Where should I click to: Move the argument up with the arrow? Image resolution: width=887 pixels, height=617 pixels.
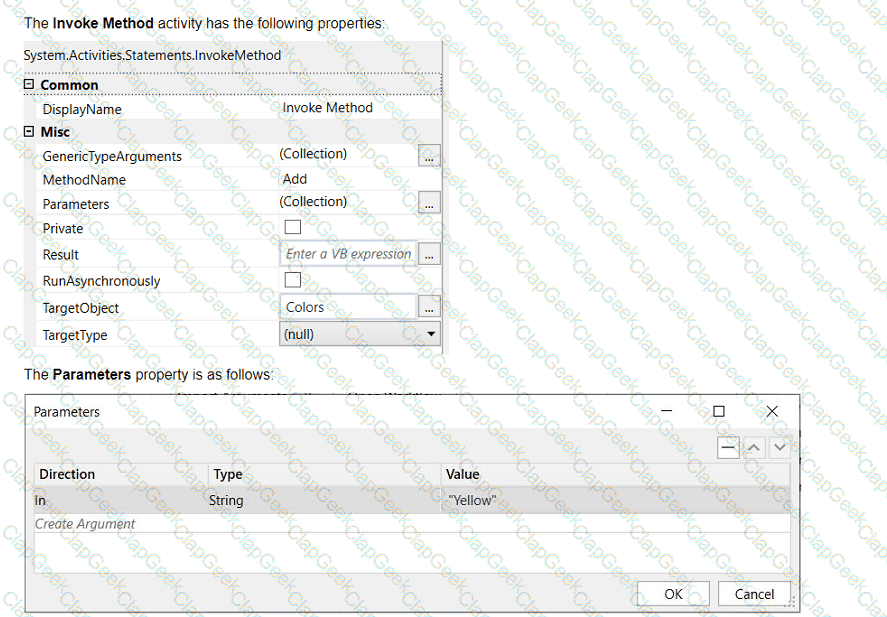[753, 448]
